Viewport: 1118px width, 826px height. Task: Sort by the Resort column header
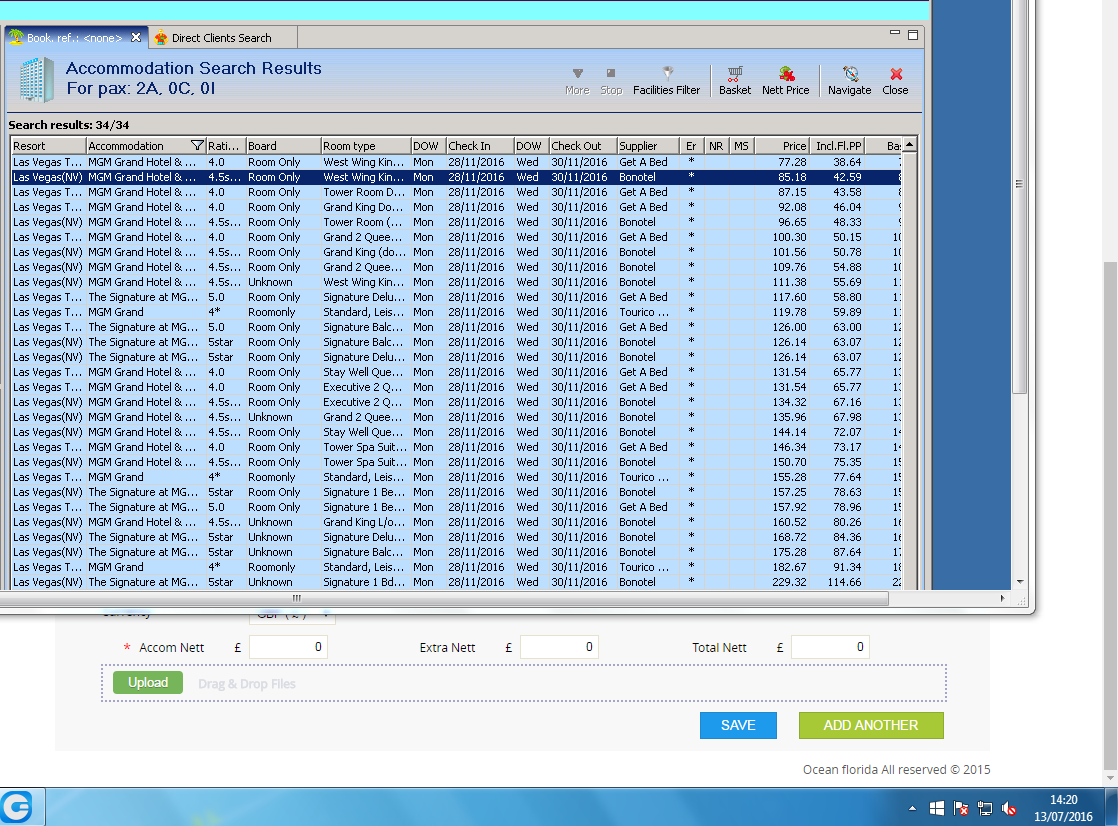click(48, 146)
